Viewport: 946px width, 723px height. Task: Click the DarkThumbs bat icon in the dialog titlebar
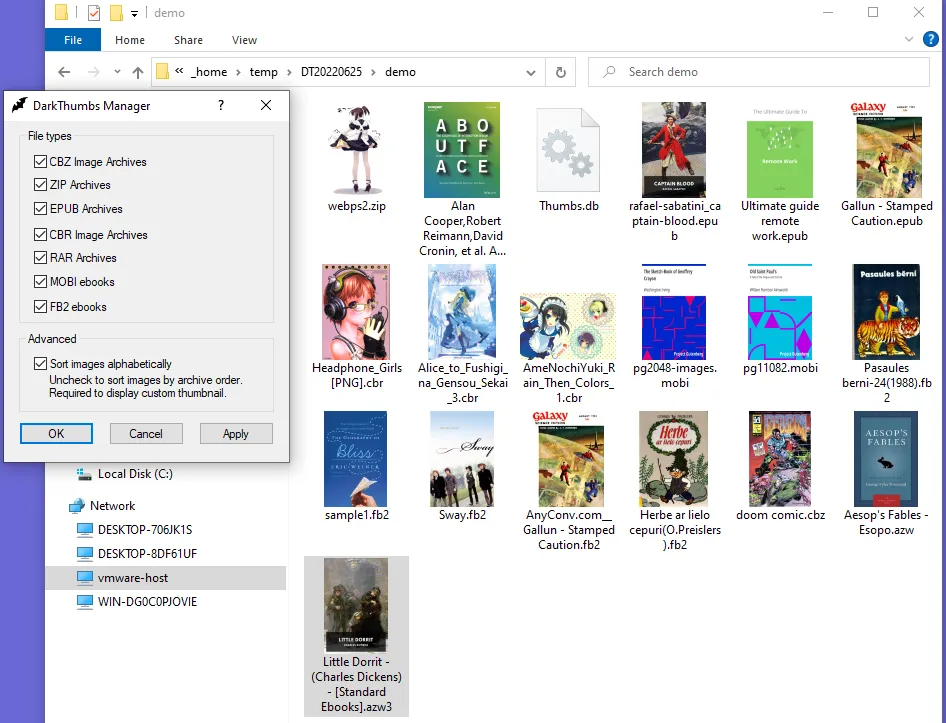17,105
